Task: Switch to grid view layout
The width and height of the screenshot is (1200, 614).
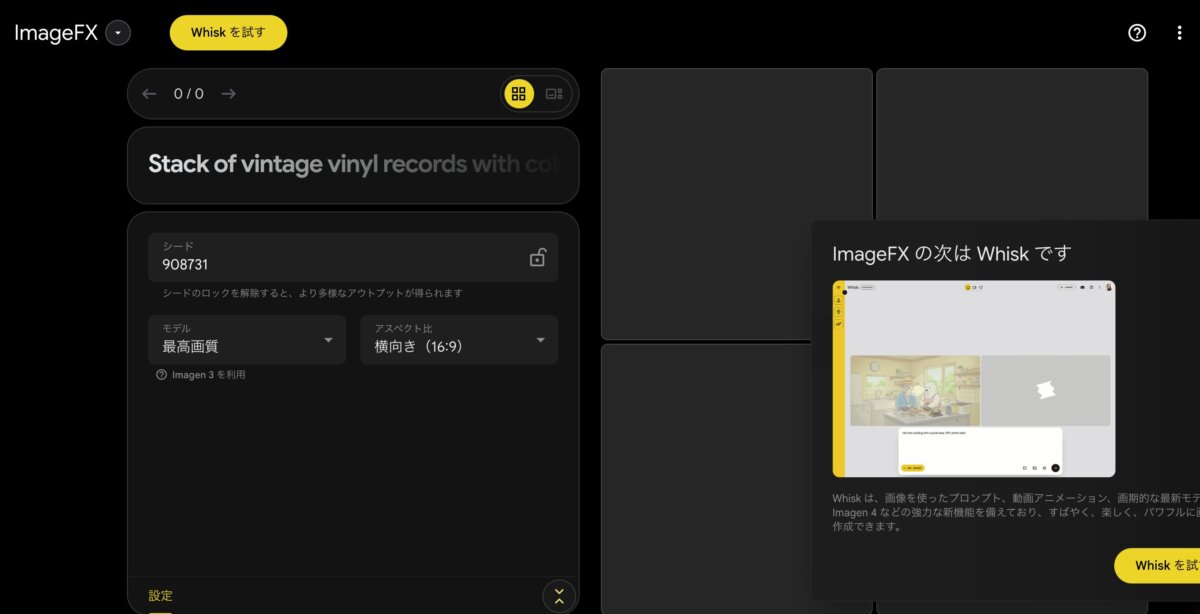Action: pyautogui.click(x=518, y=94)
